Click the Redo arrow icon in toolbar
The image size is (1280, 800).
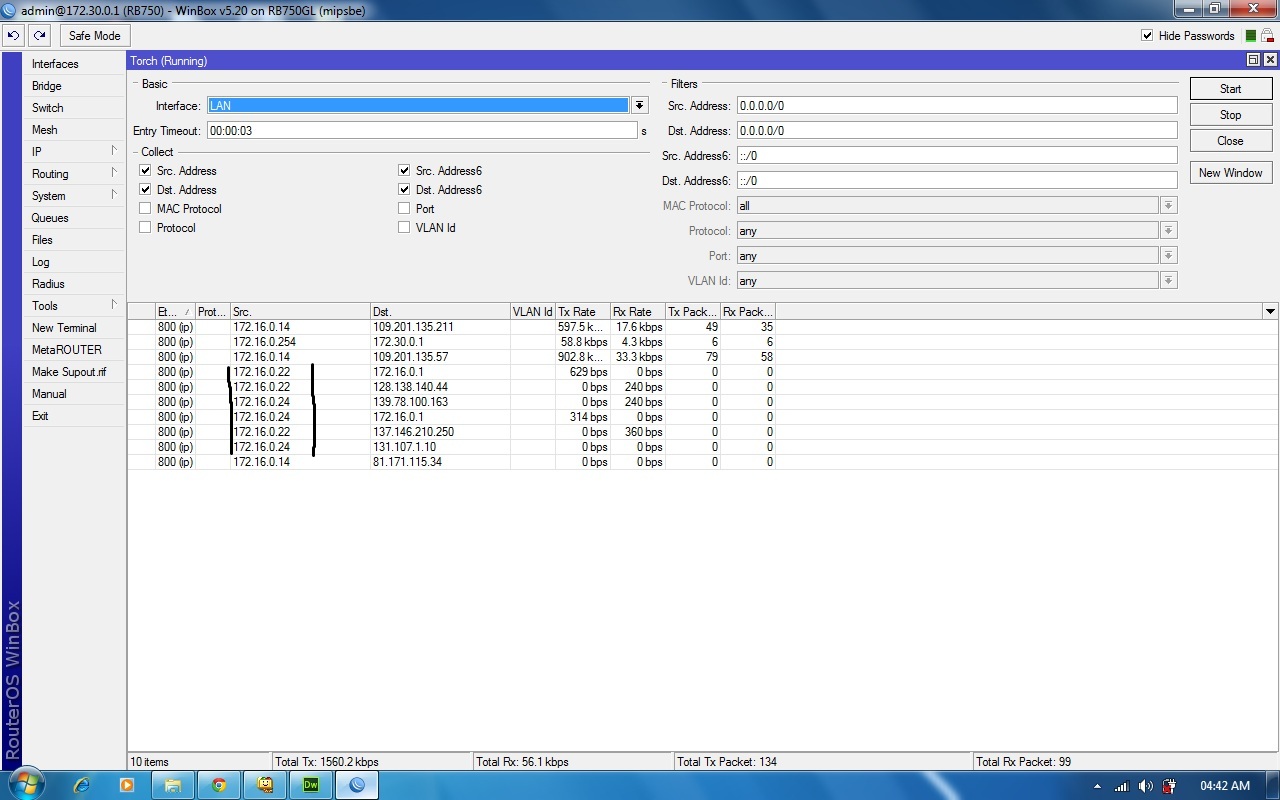[x=39, y=35]
